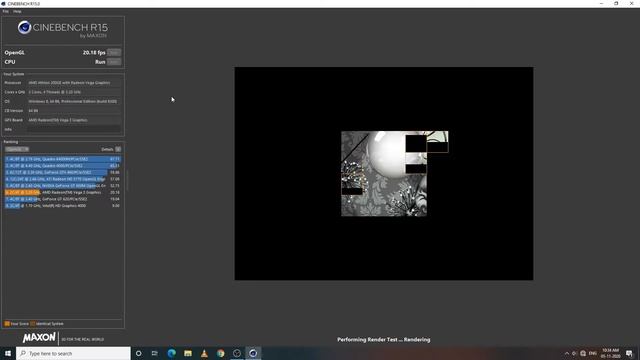Click the Identical System legend swatch
Screen dimensions: 640x360
(33, 324)
